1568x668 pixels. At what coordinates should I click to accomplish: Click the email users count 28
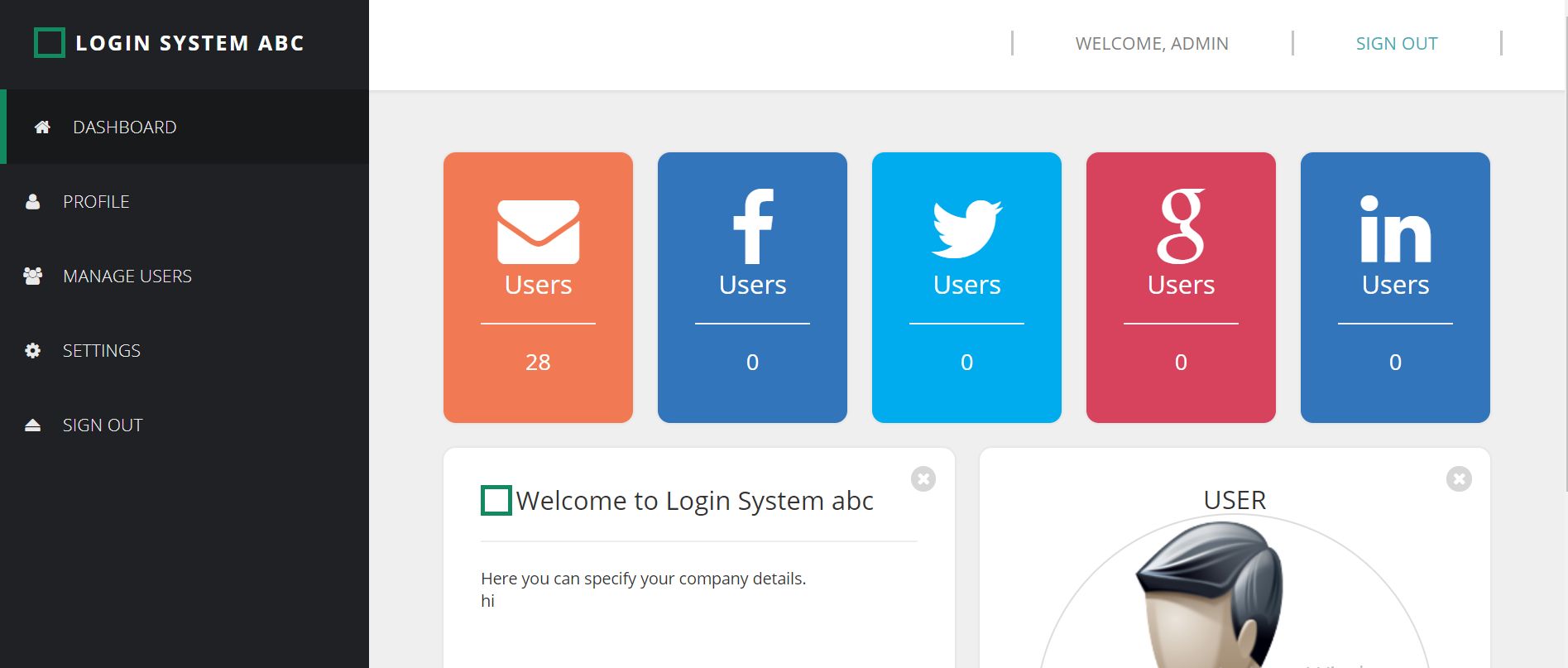pos(538,362)
